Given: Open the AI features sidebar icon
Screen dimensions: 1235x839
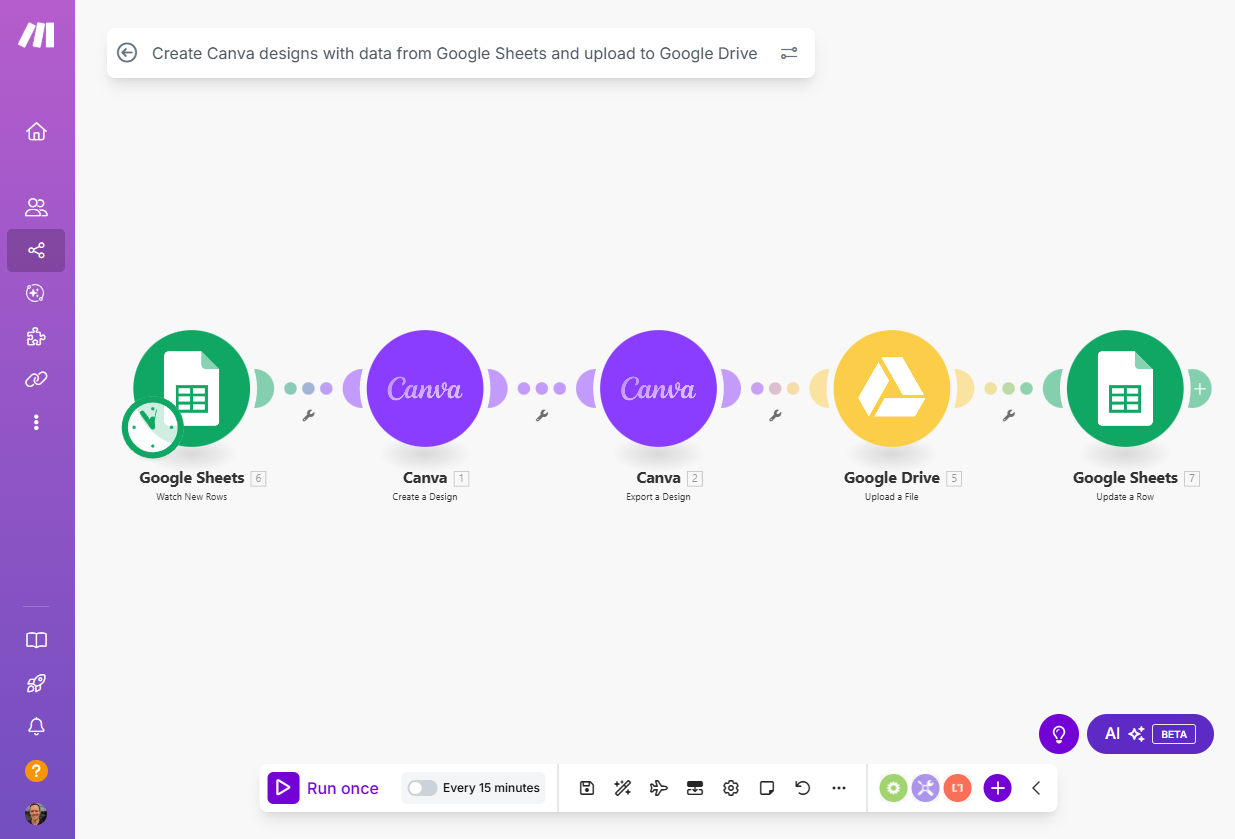Looking at the screenshot, I should pos(36,293).
